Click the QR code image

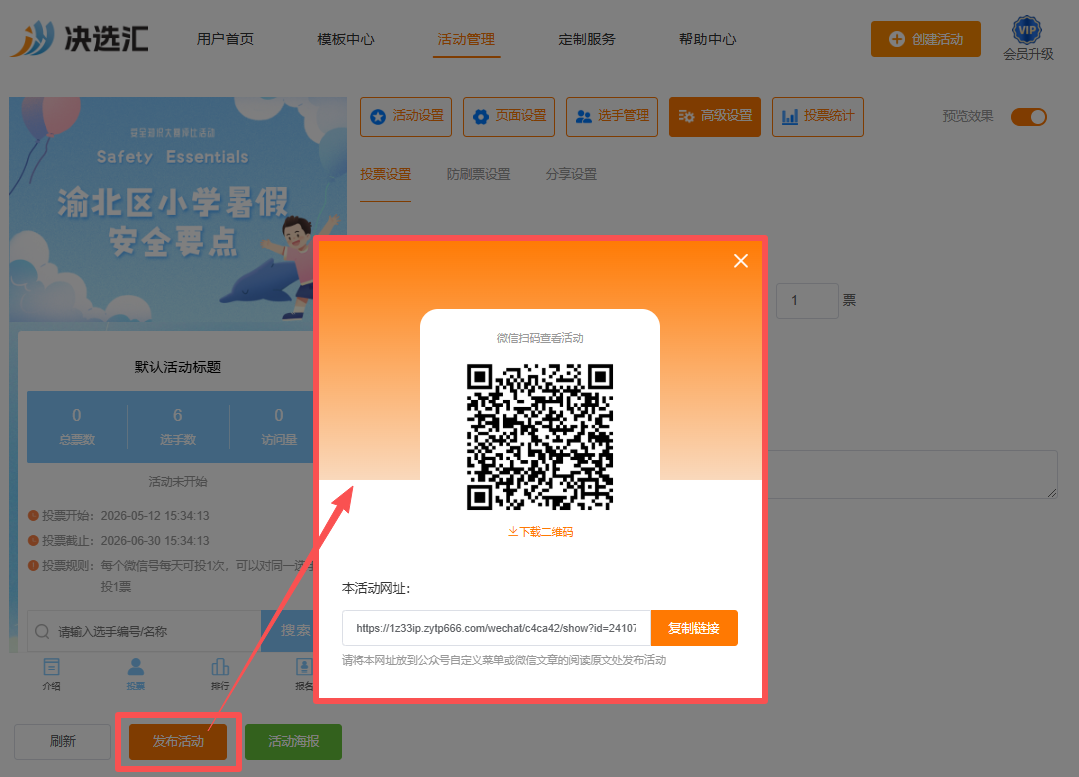click(x=540, y=437)
